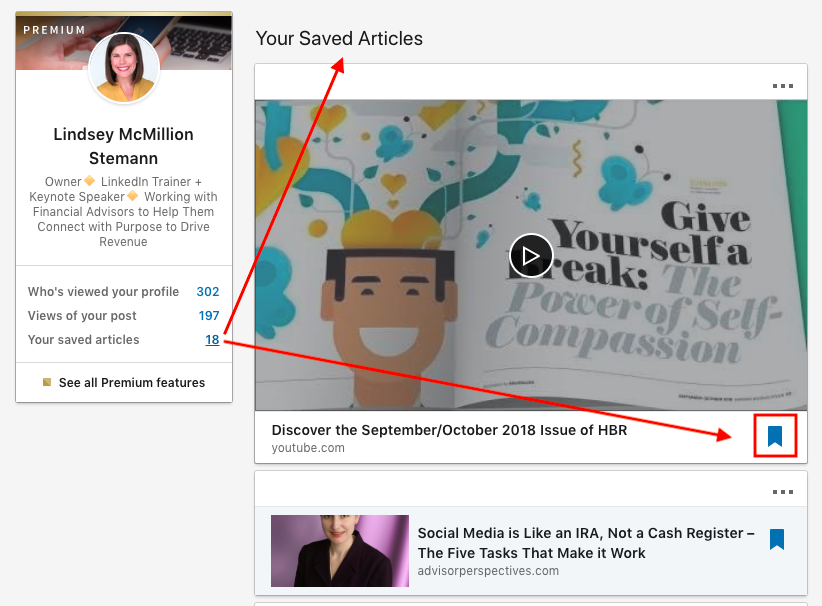The height and width of the screenshot is (606, 822).
Task: Open Lindsey McMillion Stemann profile name
Action: 123,146
